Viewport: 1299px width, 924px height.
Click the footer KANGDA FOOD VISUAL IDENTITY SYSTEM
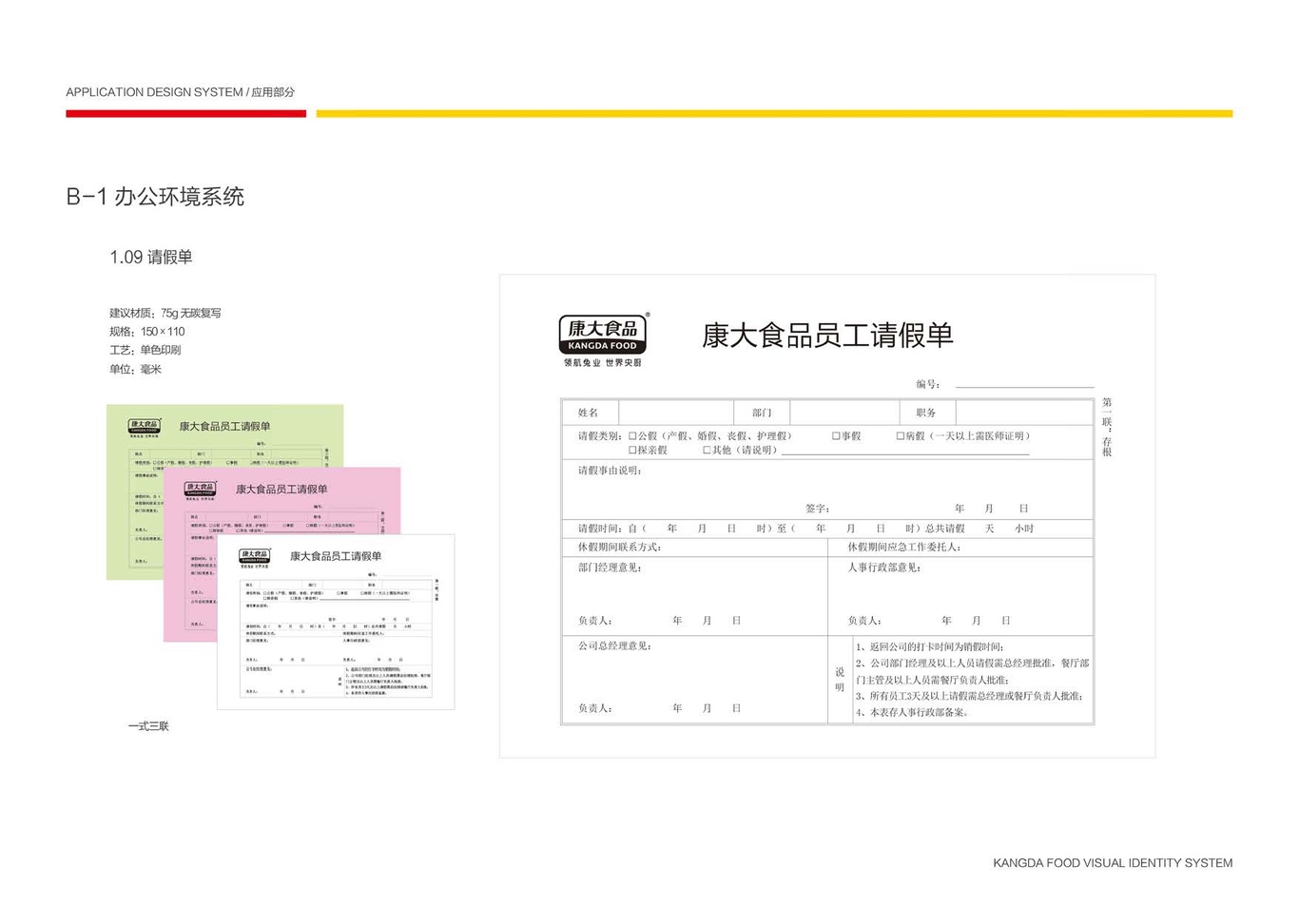pyautogui.click(x=1113, y=863)
